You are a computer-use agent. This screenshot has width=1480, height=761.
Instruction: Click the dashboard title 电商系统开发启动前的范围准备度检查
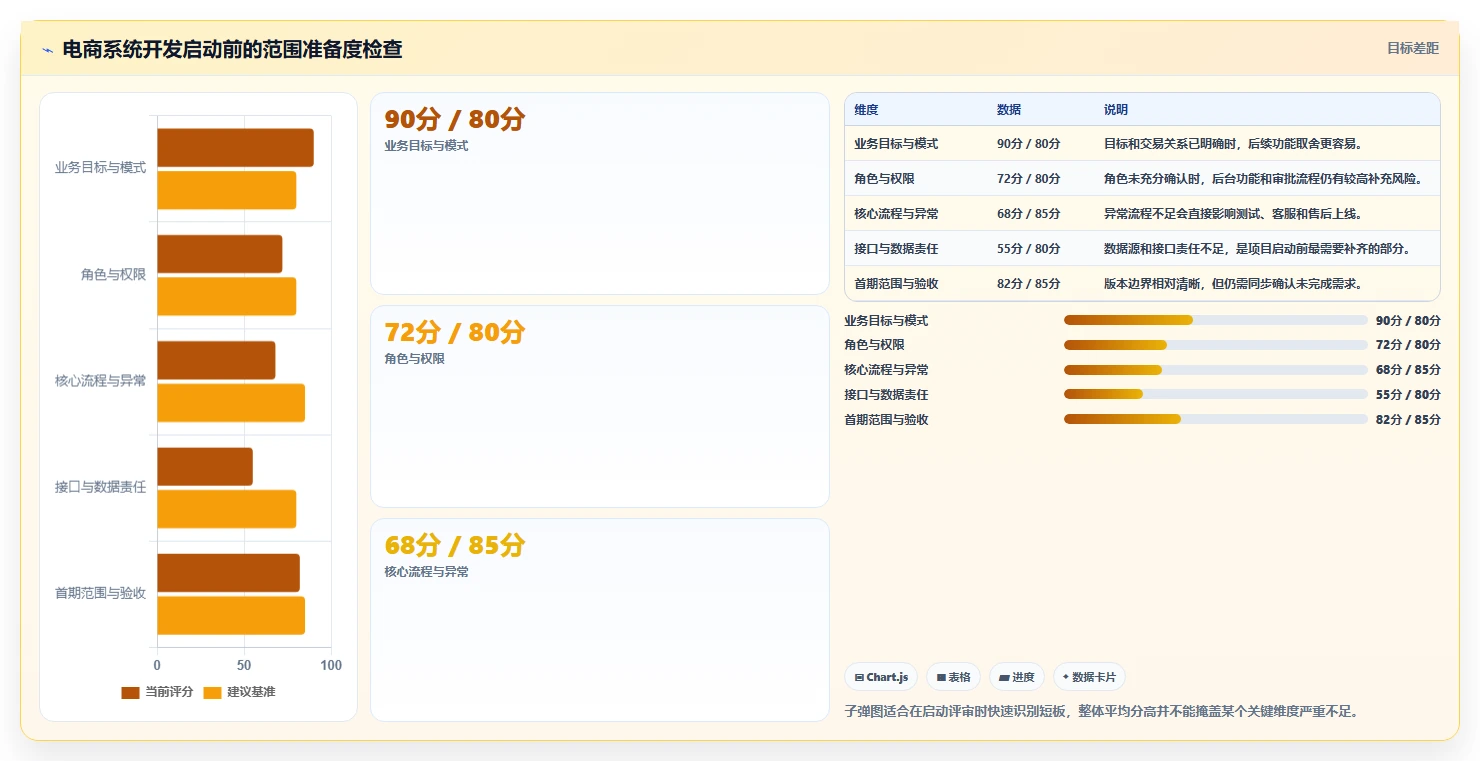coord(232,49)
